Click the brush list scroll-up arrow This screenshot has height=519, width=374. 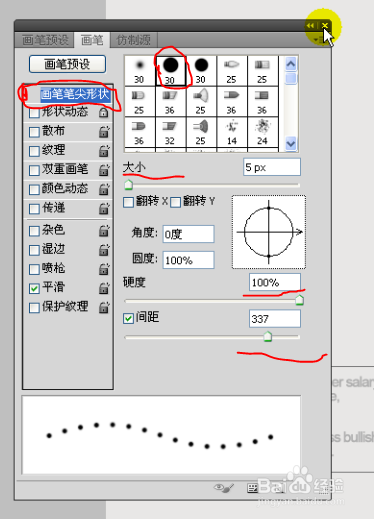click(x=291, y=64)
